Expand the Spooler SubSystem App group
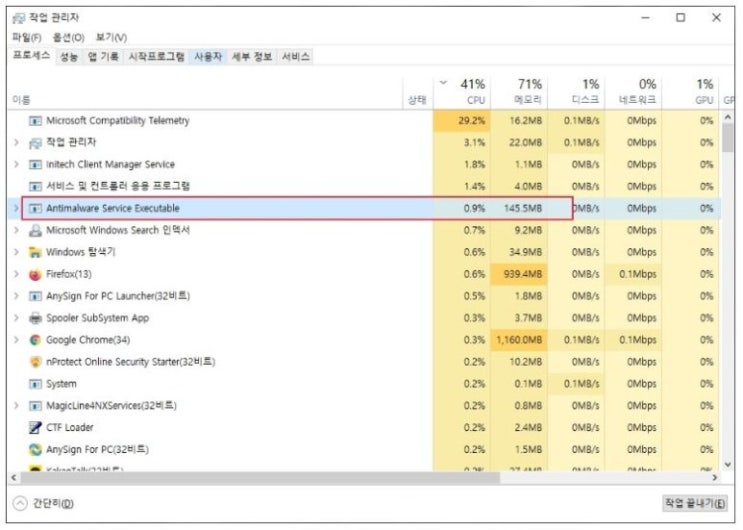This screenshot has width=743, height=530. click(x=17, y=318)
